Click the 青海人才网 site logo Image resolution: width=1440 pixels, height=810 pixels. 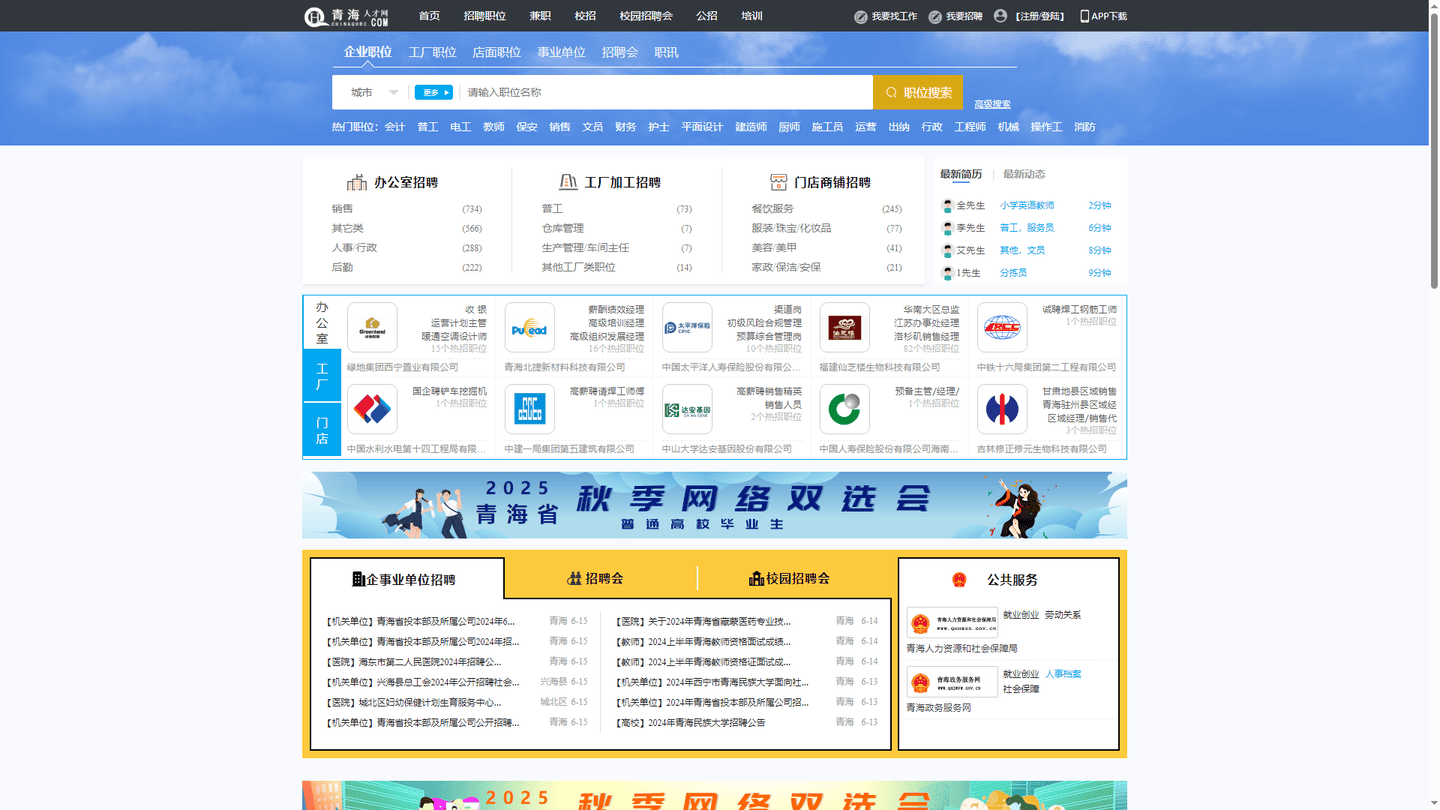347,16
